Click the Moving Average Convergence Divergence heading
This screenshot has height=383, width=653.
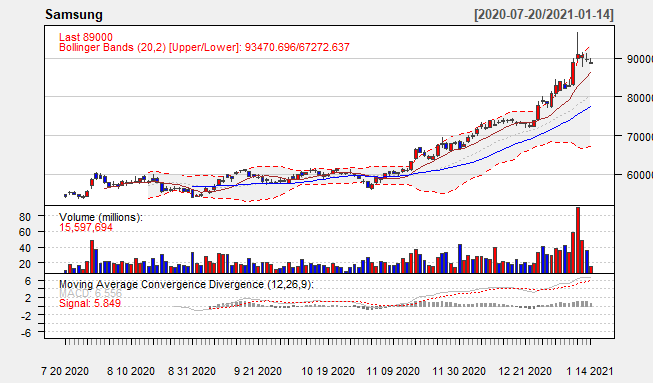click(x=186, y=284)
